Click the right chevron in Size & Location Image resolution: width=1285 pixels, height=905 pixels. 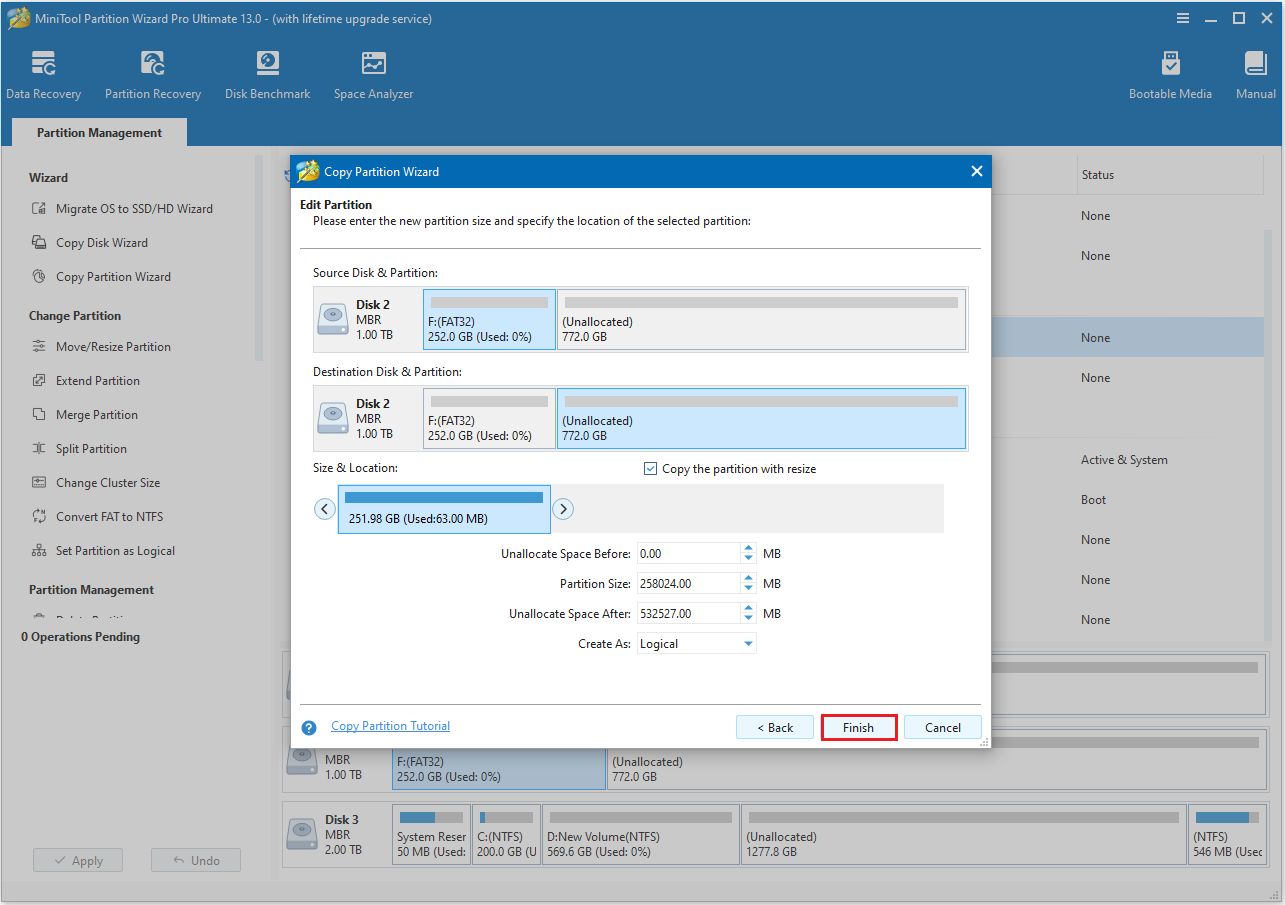563,508
